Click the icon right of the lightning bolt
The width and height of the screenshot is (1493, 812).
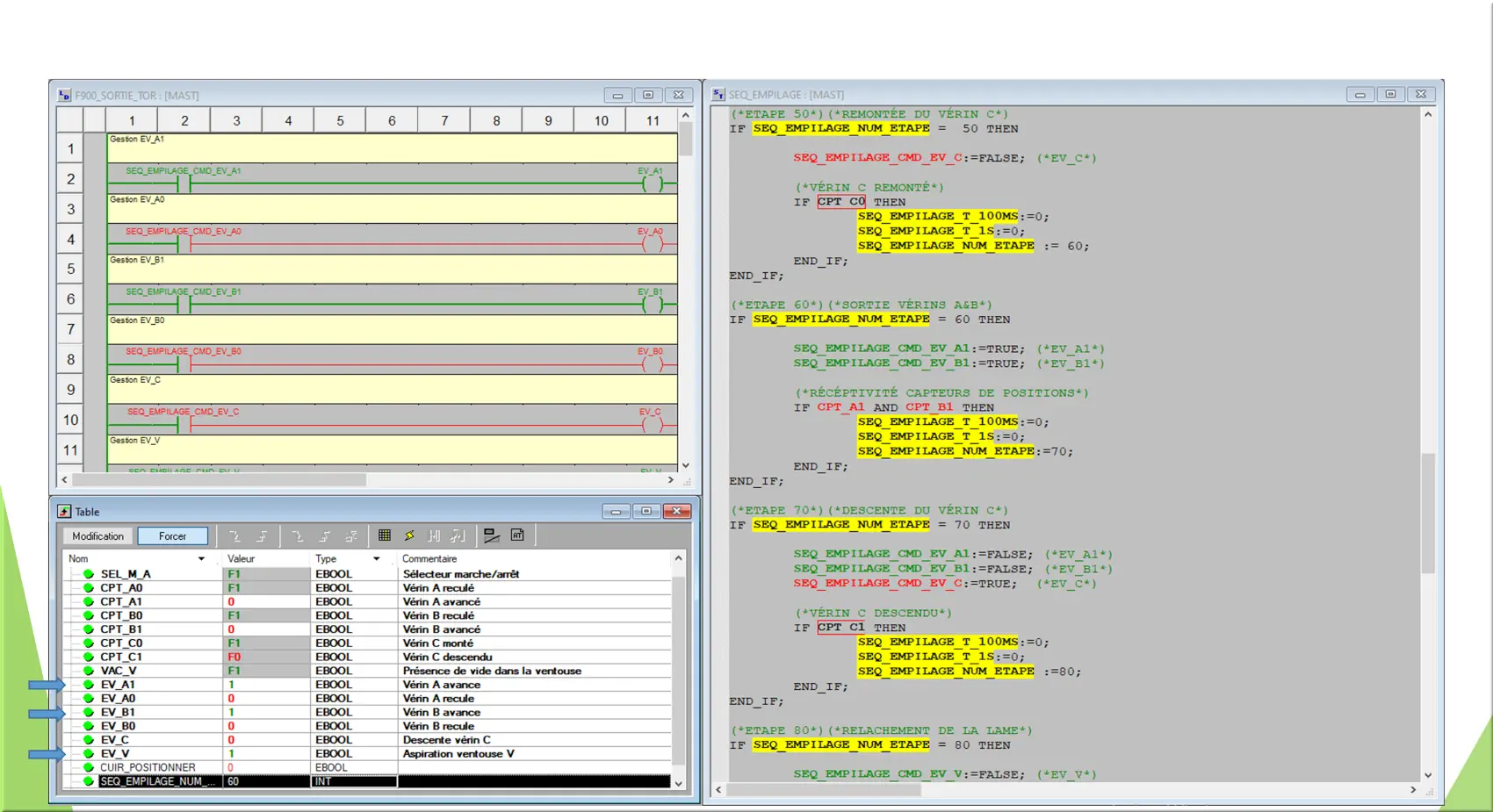click(434, 535)
